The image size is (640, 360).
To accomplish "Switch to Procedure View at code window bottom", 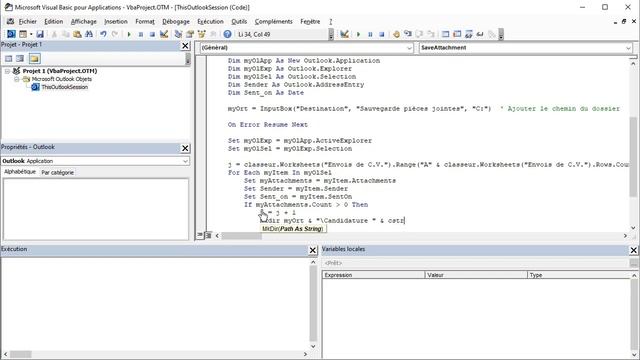I will [x=200, y=235].
